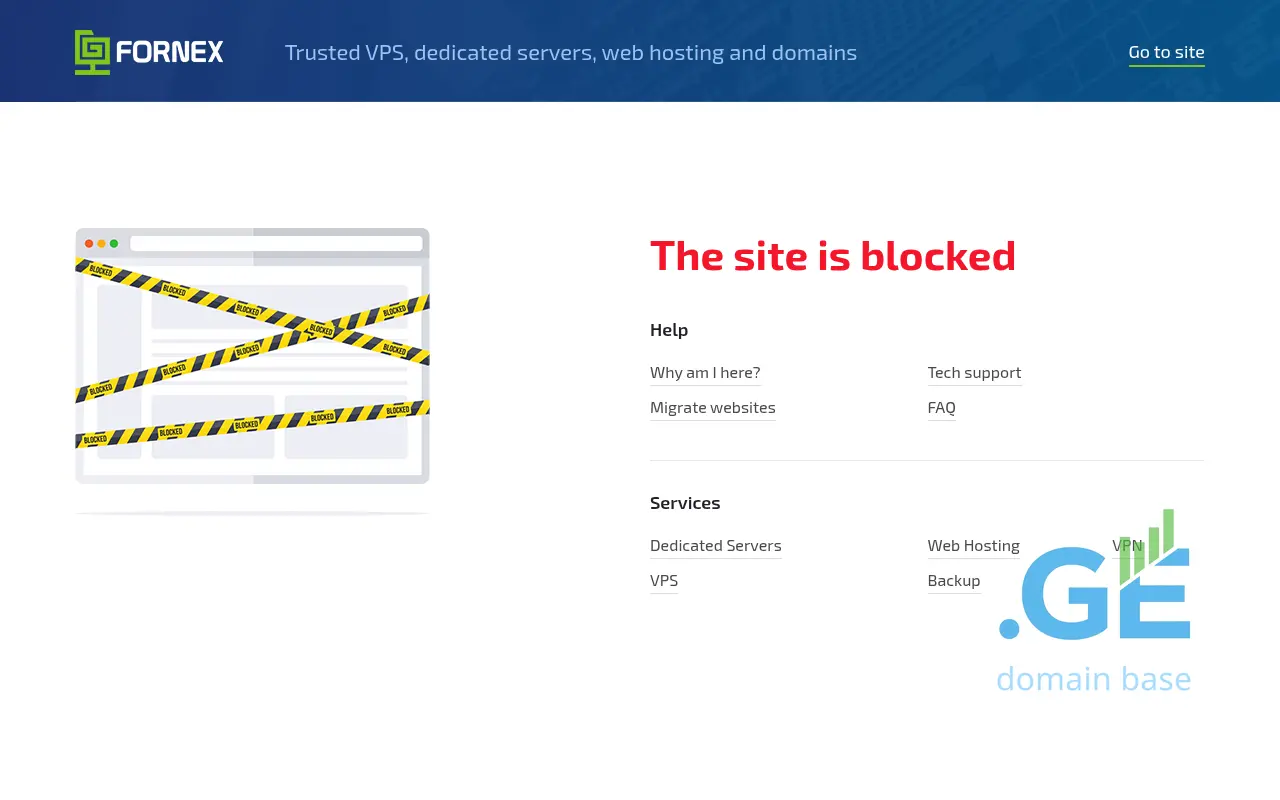
Task: Click the red The site is blocked heading
Action: coord(832,256)
